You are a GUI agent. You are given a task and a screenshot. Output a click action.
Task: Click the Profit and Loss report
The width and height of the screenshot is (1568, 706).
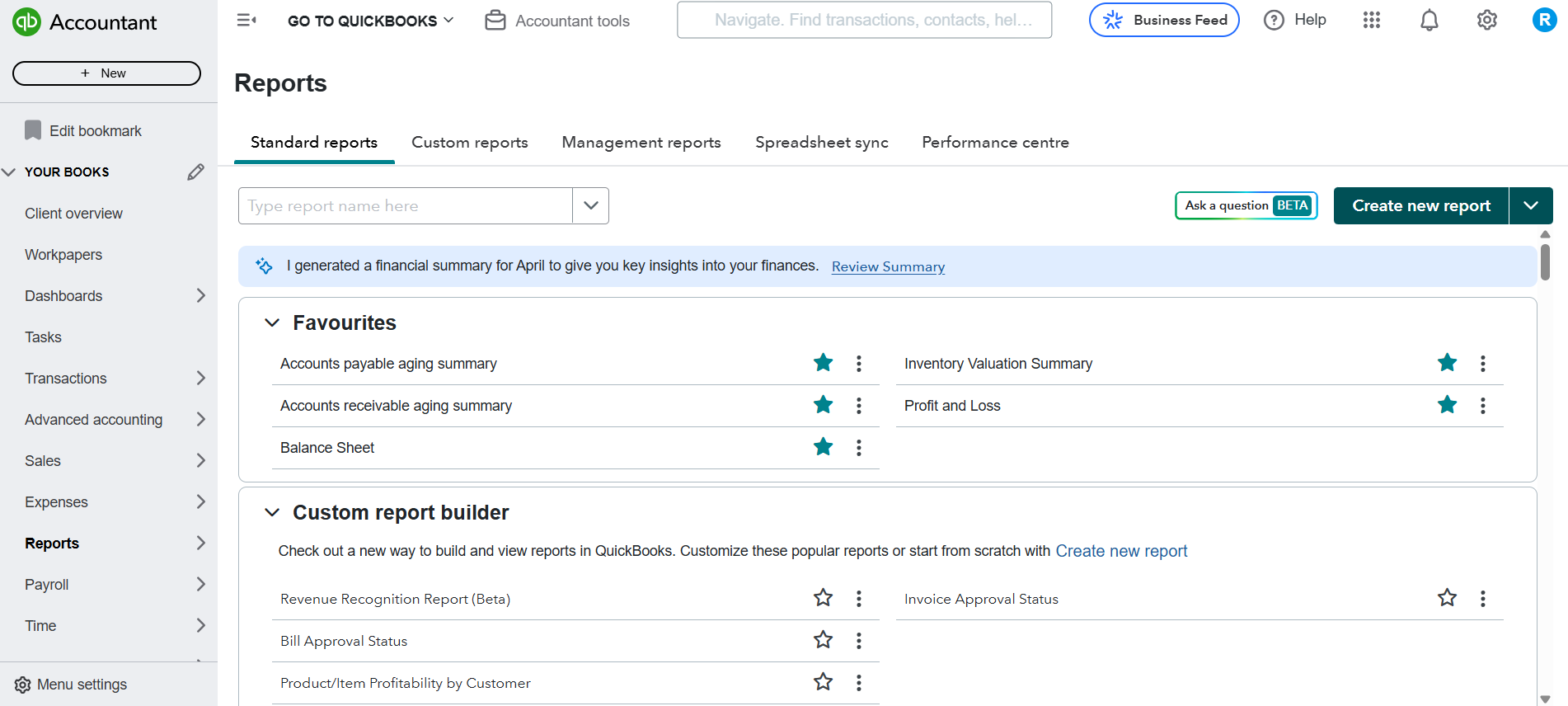[952, 406]
